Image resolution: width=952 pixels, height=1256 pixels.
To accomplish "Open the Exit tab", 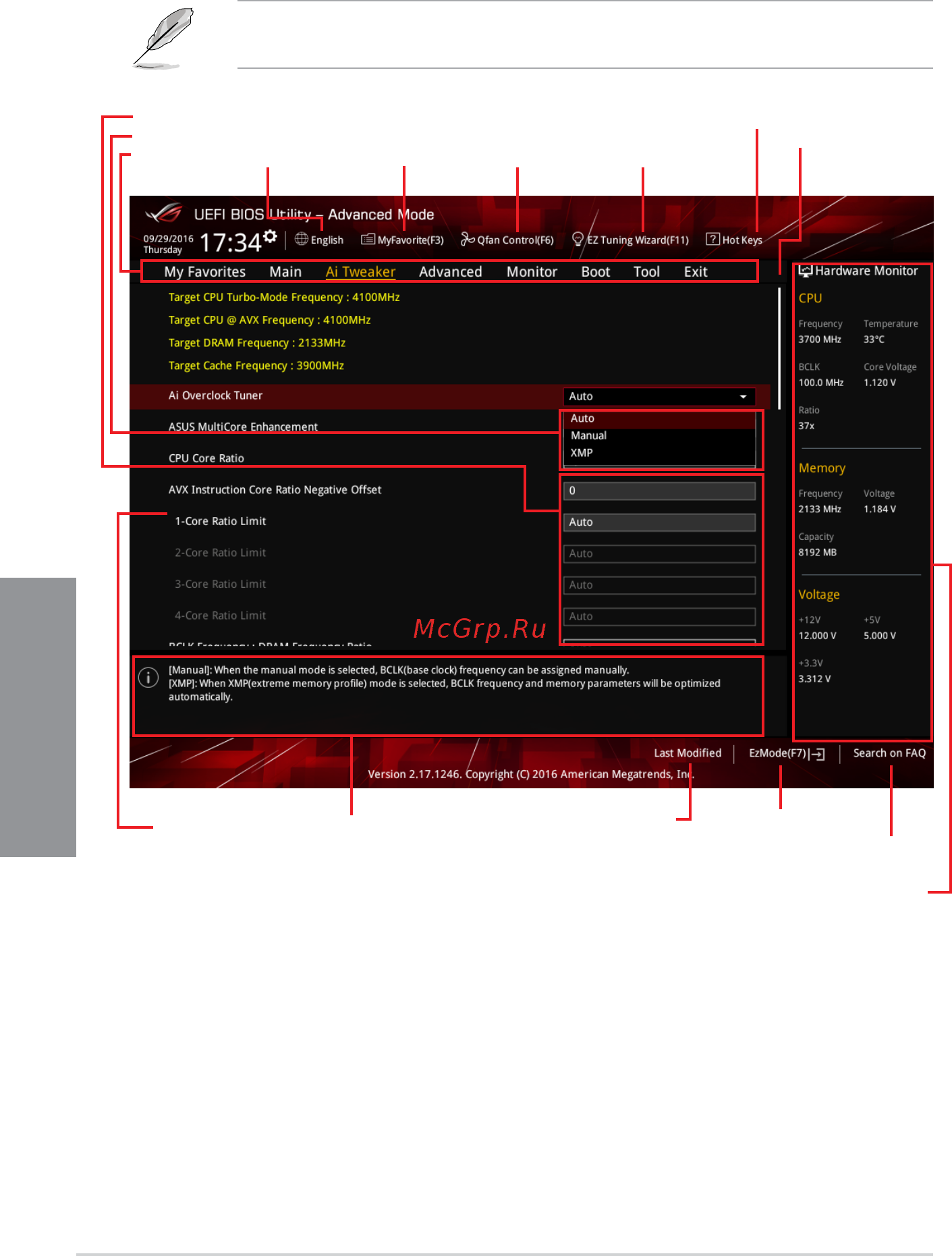I will click(x=696, y=272).
